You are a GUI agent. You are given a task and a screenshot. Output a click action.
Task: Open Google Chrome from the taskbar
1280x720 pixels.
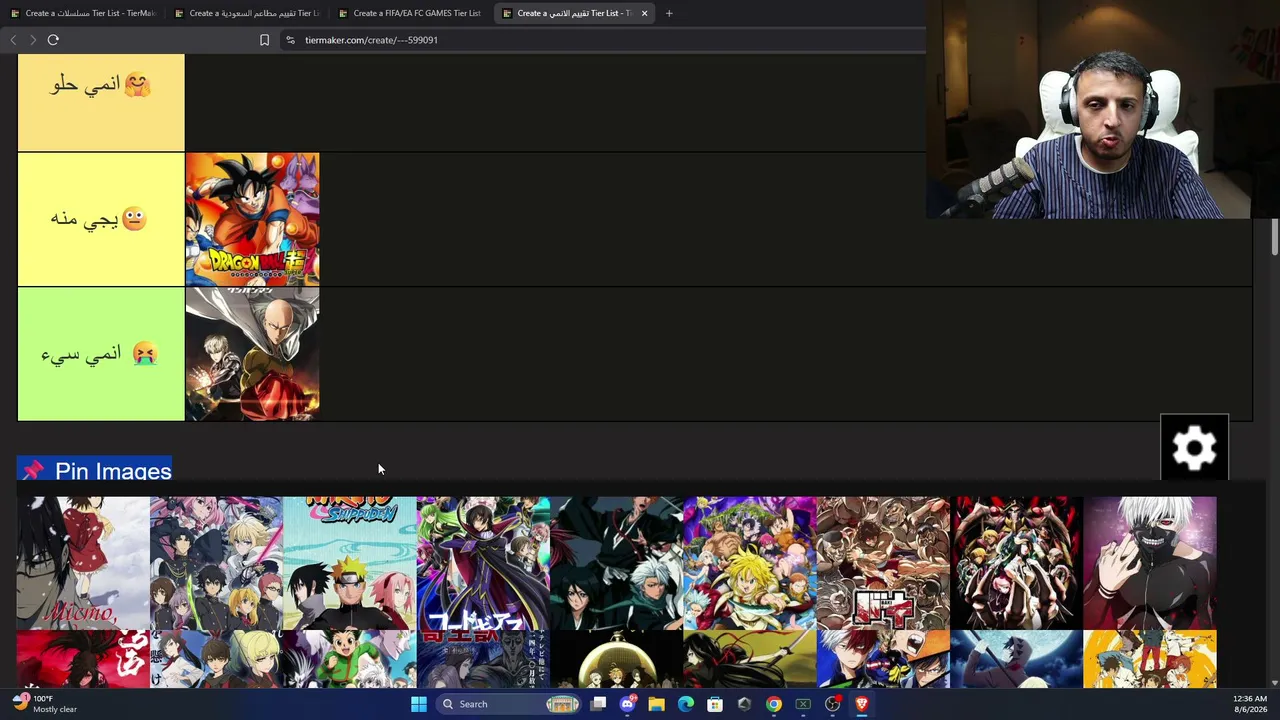(773, 704)
